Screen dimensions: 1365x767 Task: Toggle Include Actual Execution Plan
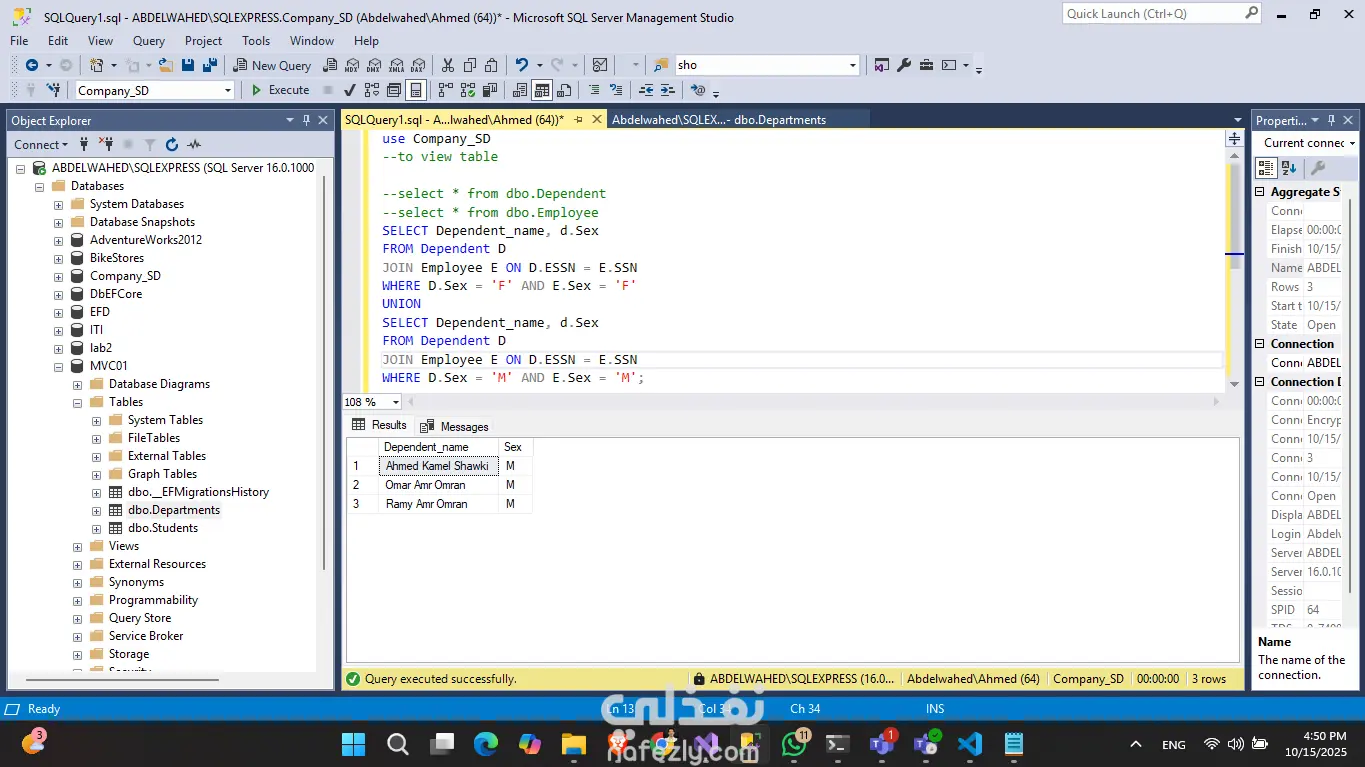point(444,90)
